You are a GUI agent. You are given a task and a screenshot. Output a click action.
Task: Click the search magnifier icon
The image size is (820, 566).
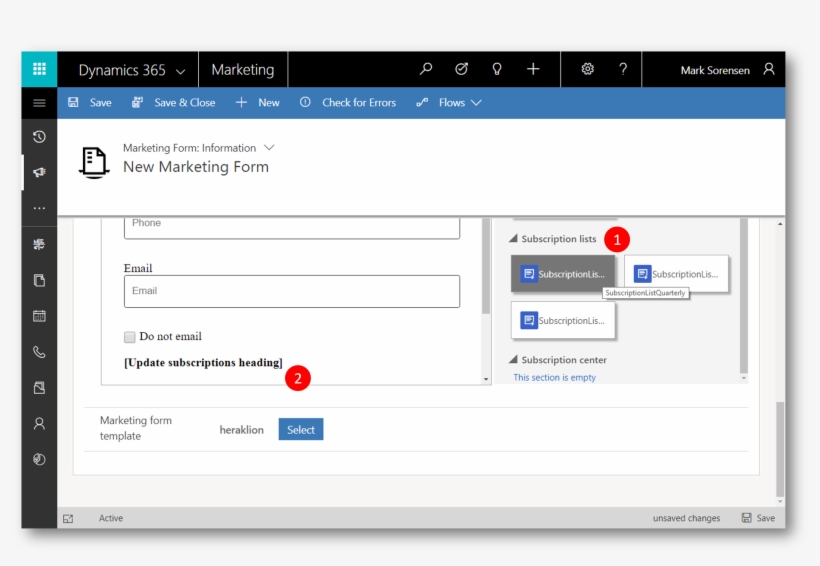[x=426, y=69]
